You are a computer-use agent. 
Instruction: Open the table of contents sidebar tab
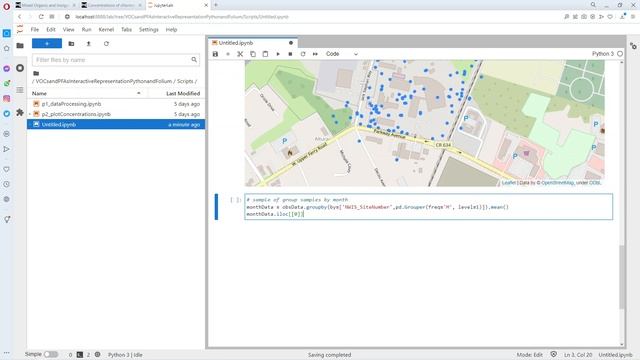[20, 90]
